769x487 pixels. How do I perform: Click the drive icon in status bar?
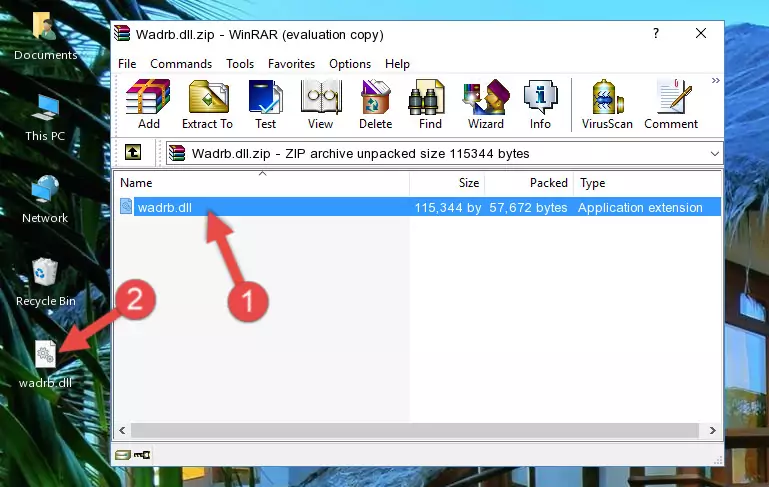click(123, 455)
